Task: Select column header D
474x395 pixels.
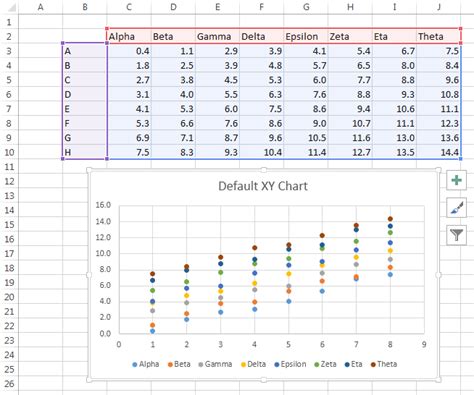Action: [x=173, y=7]
